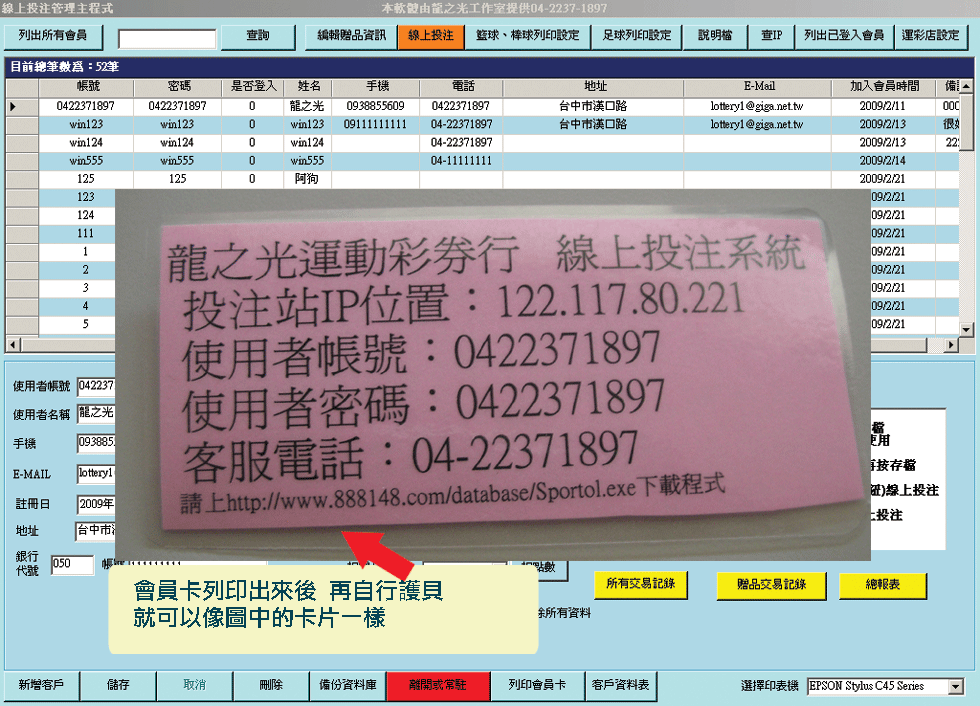
Task: Select the 阿狗 name cell
Action: (x=308, y=179)
